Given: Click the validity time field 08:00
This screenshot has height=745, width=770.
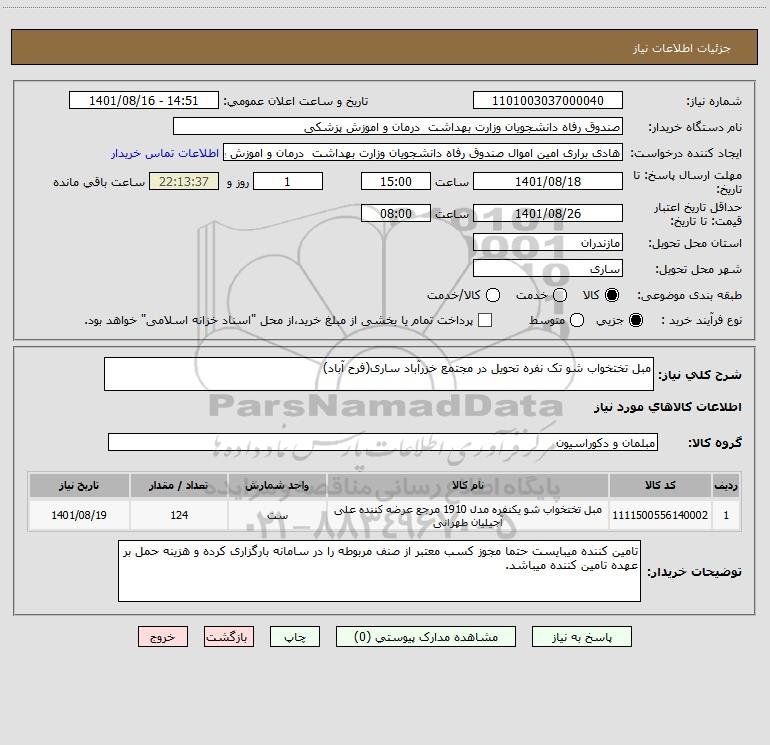Looking at the screenshot, I should (x=396, y=213).
